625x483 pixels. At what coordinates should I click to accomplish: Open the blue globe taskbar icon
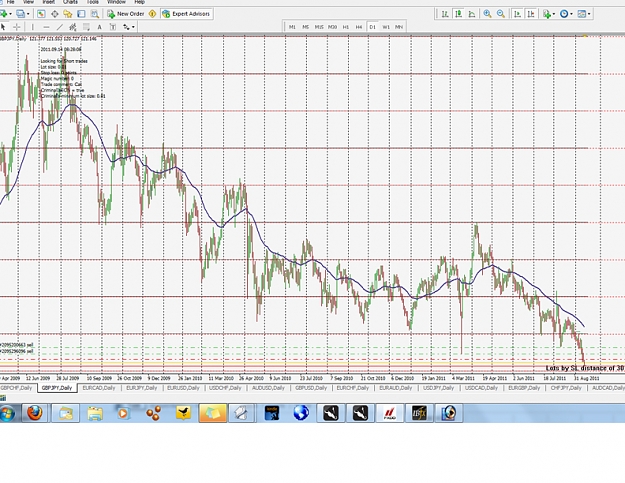point(301,413)
